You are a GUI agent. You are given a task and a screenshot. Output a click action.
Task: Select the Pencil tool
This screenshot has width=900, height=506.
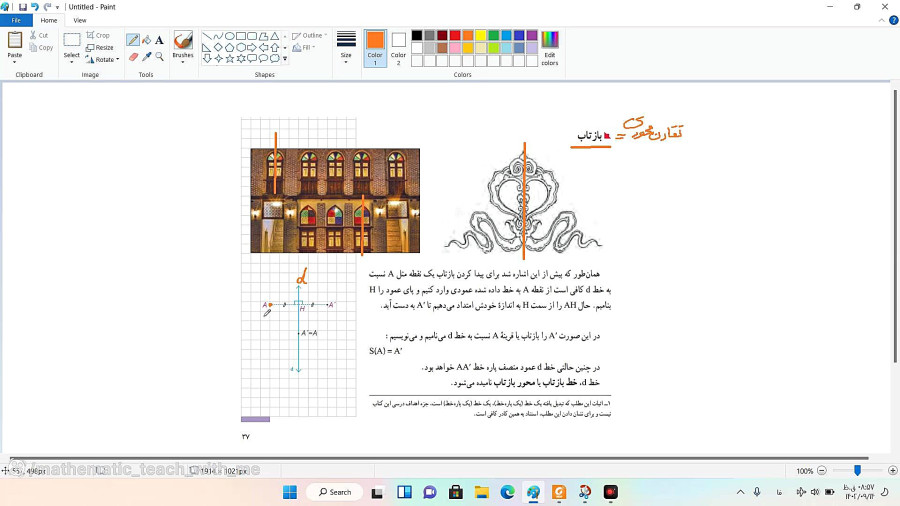click(133, 40)
